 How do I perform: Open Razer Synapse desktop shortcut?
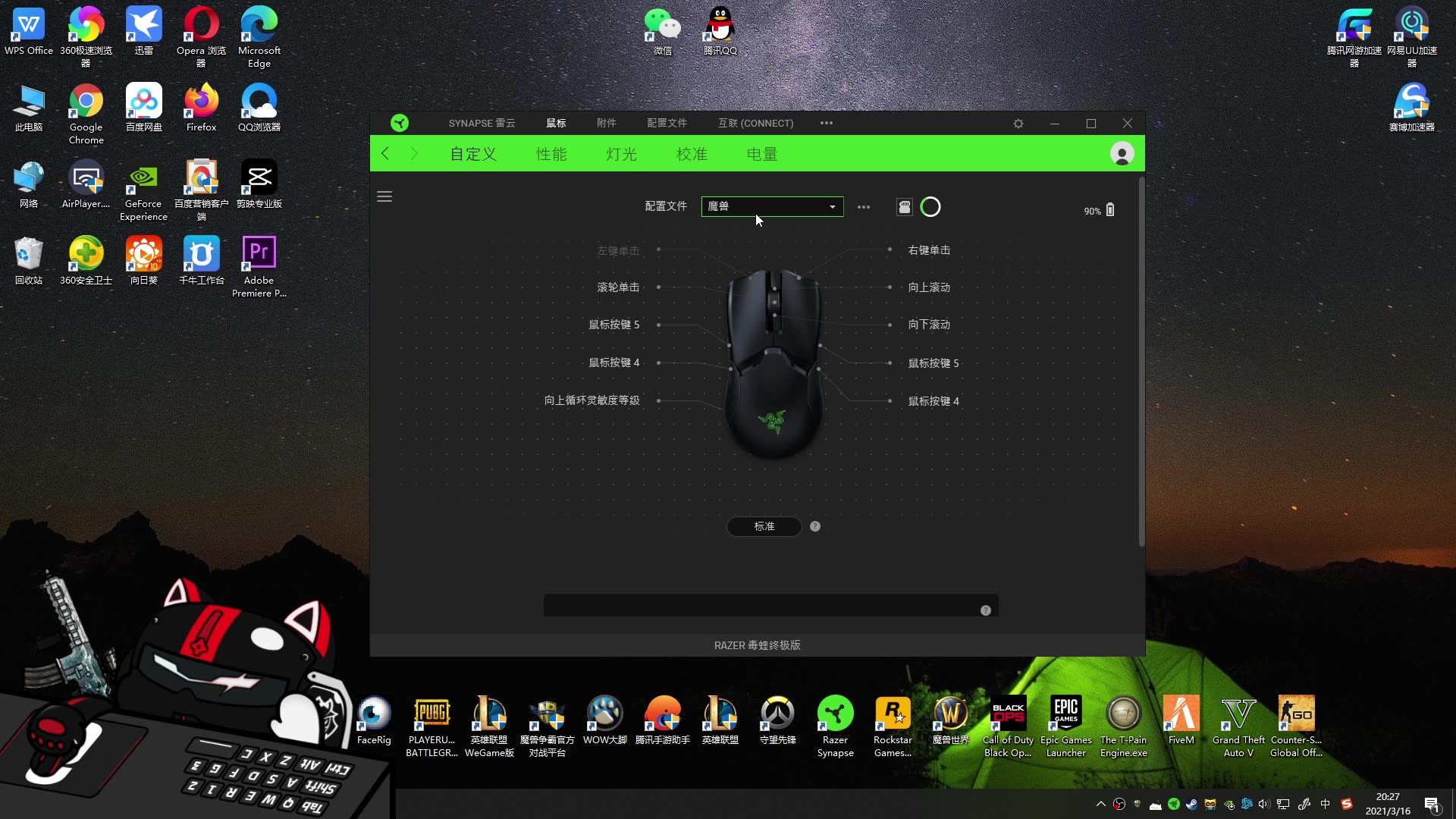point(835,726)
